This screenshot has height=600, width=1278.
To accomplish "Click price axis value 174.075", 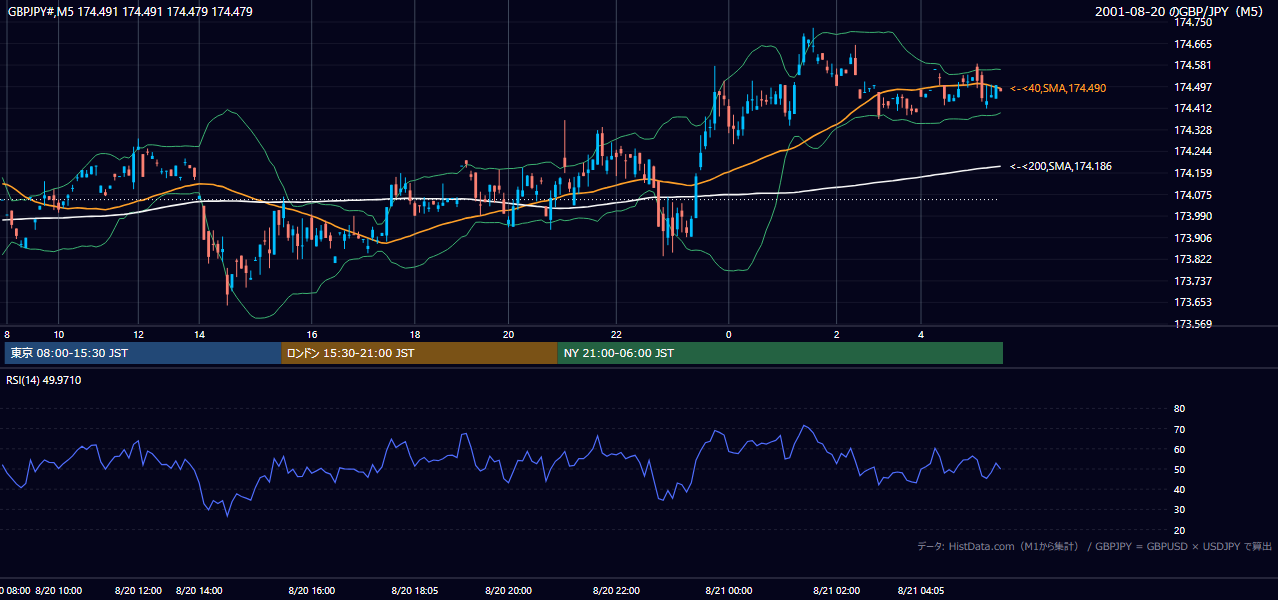I will 1193,195.
